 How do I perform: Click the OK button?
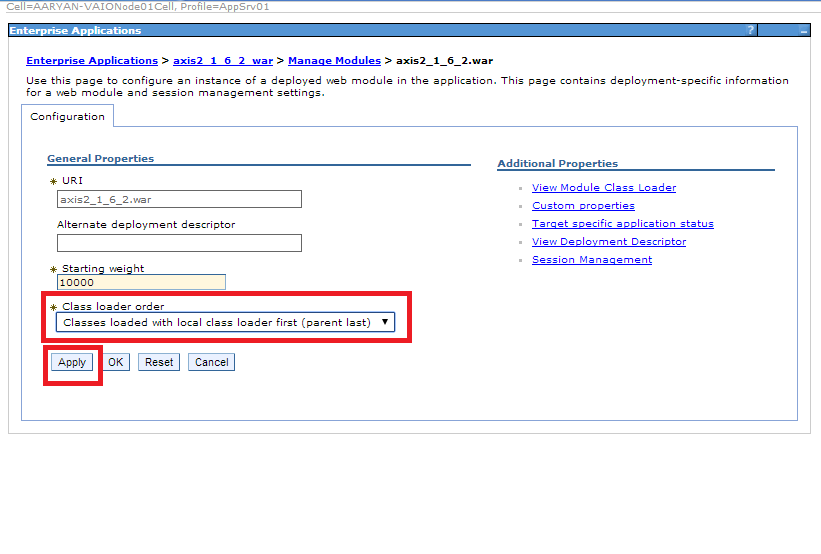point(115,362)
